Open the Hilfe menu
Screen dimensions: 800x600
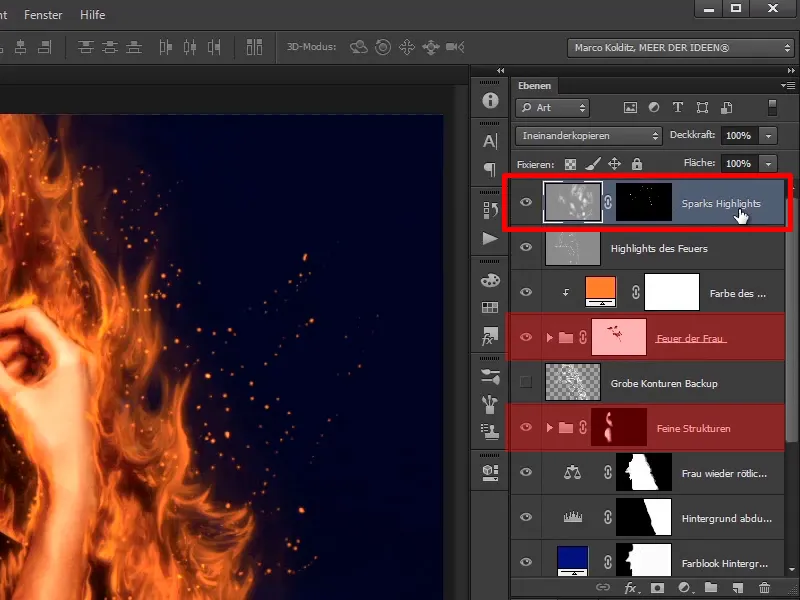click(x=92, y=15)
